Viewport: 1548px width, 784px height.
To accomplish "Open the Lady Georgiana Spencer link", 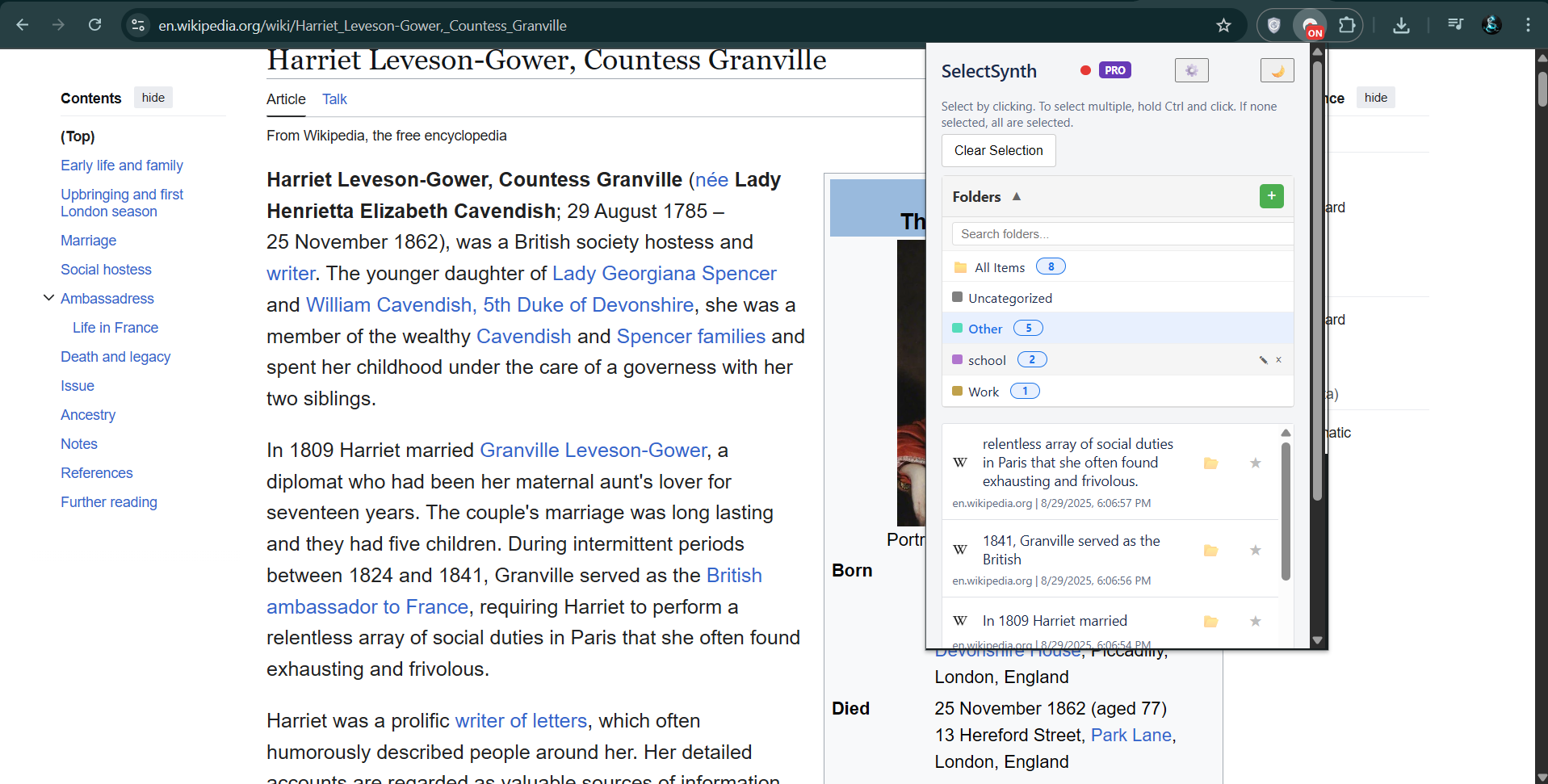I will tap(664, 274).
